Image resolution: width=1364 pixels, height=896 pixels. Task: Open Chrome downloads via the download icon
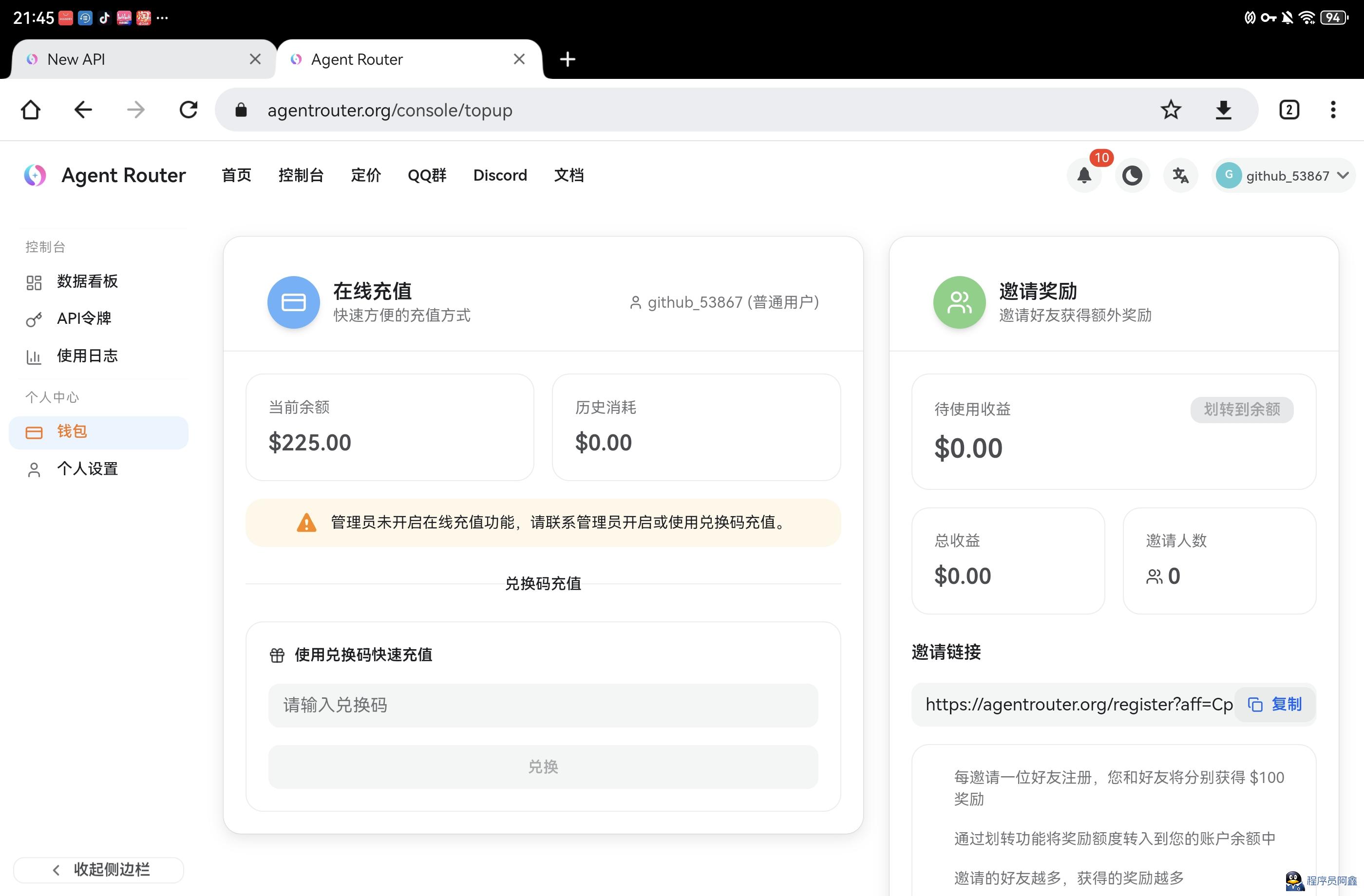pyautogui.click(x=1224, y=110)
